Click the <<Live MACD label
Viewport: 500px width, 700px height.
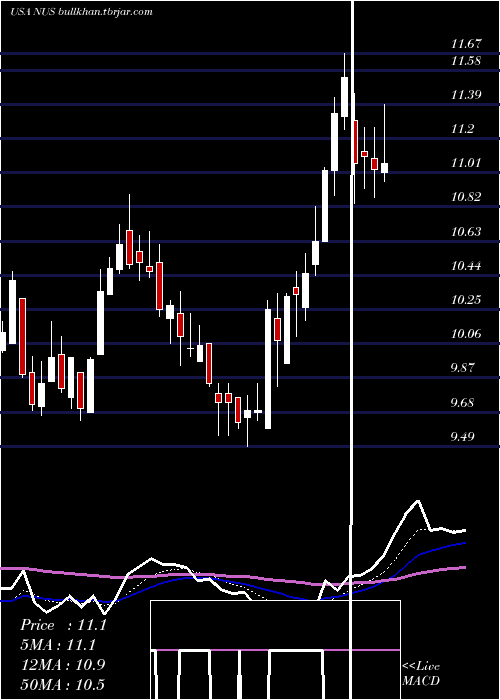pos(421,674)
